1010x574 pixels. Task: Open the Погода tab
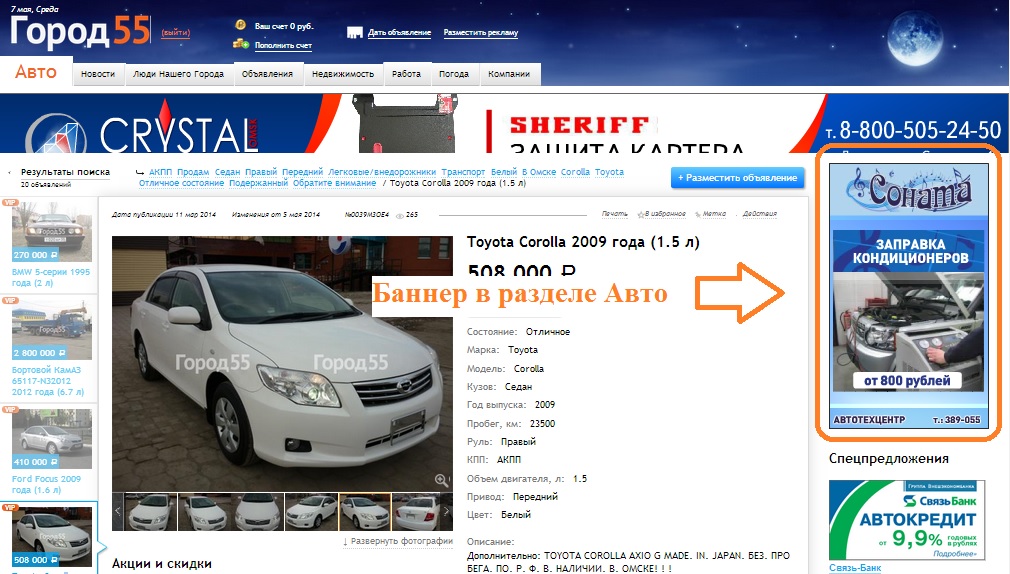[x=454, y=74]
